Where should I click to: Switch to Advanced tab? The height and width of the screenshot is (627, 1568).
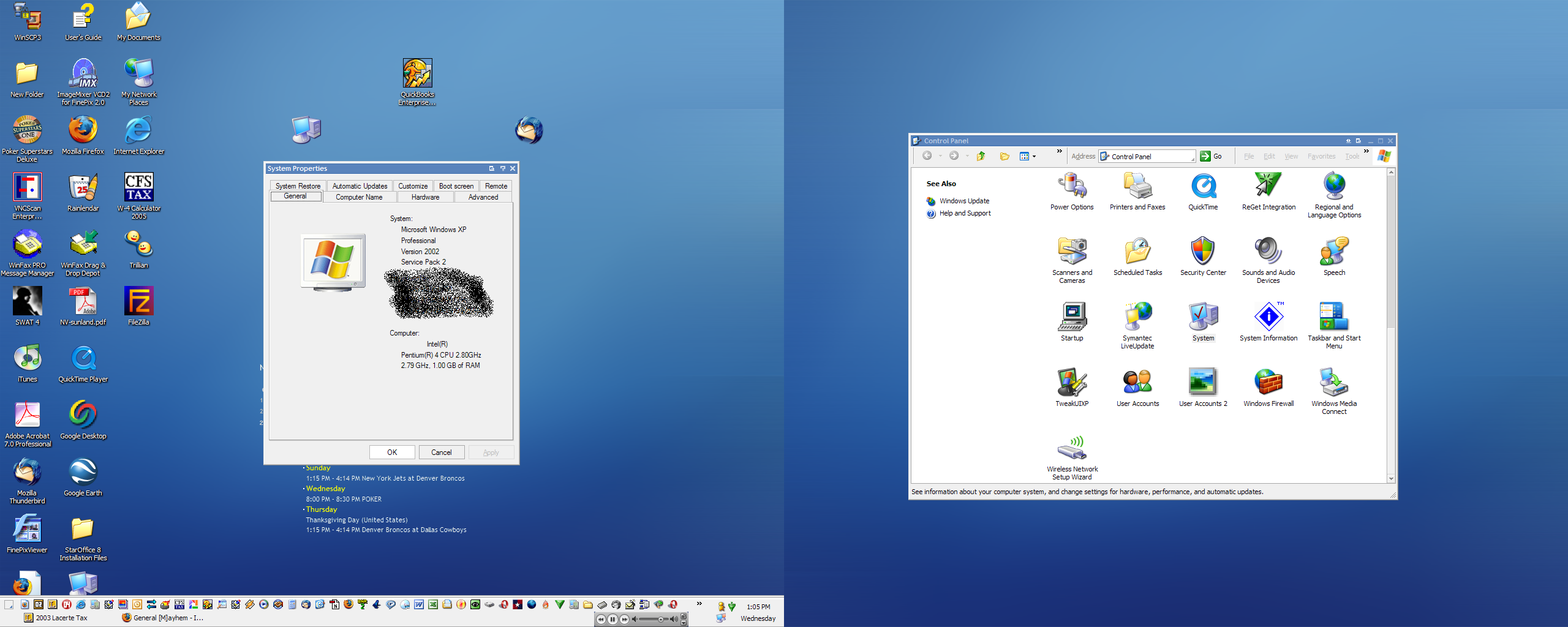click(x=483, y=197)
